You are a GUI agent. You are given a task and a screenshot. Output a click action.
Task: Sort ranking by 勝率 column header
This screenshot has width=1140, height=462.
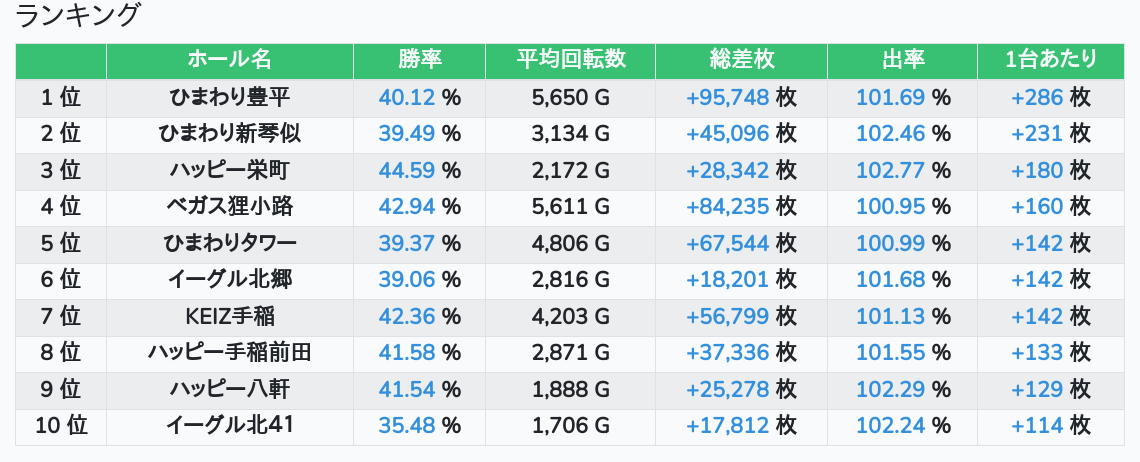(x=419, y=60)
